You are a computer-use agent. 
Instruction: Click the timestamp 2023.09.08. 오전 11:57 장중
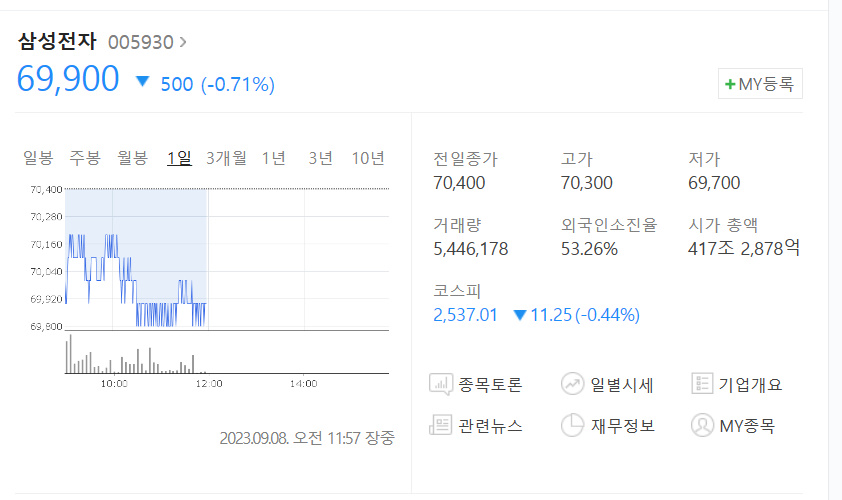pyautogui.click(x=307, y=438)
